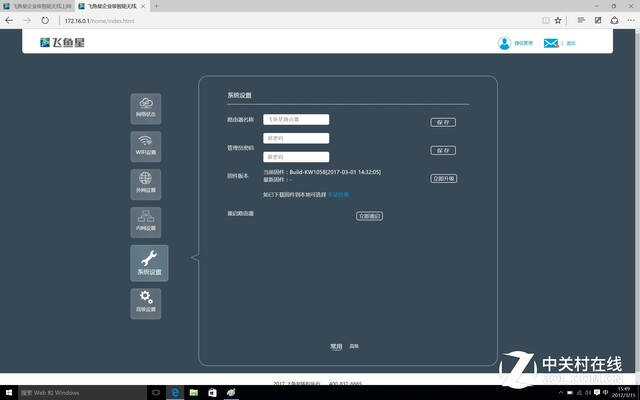The height and width of the screenshot is (400, 640).
Task: Open the network status cloud icon
Action: click(146, 109)
